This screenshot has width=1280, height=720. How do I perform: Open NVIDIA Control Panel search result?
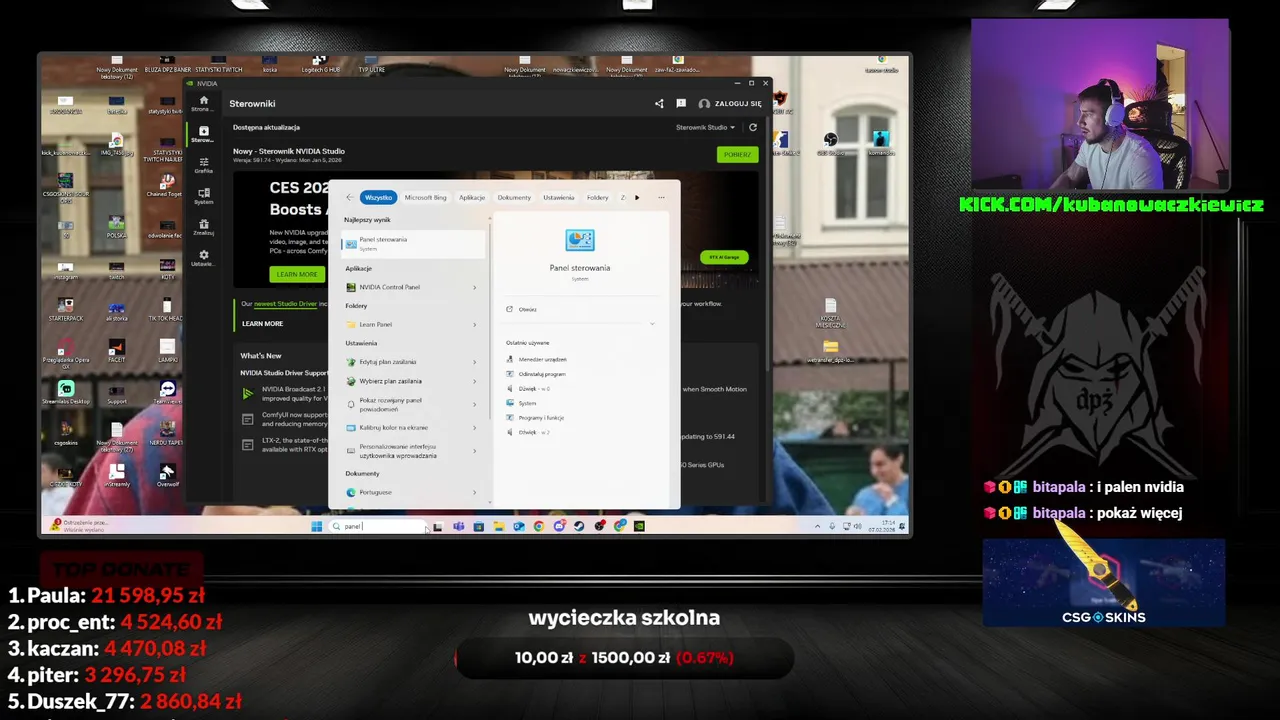click(410, 287)
